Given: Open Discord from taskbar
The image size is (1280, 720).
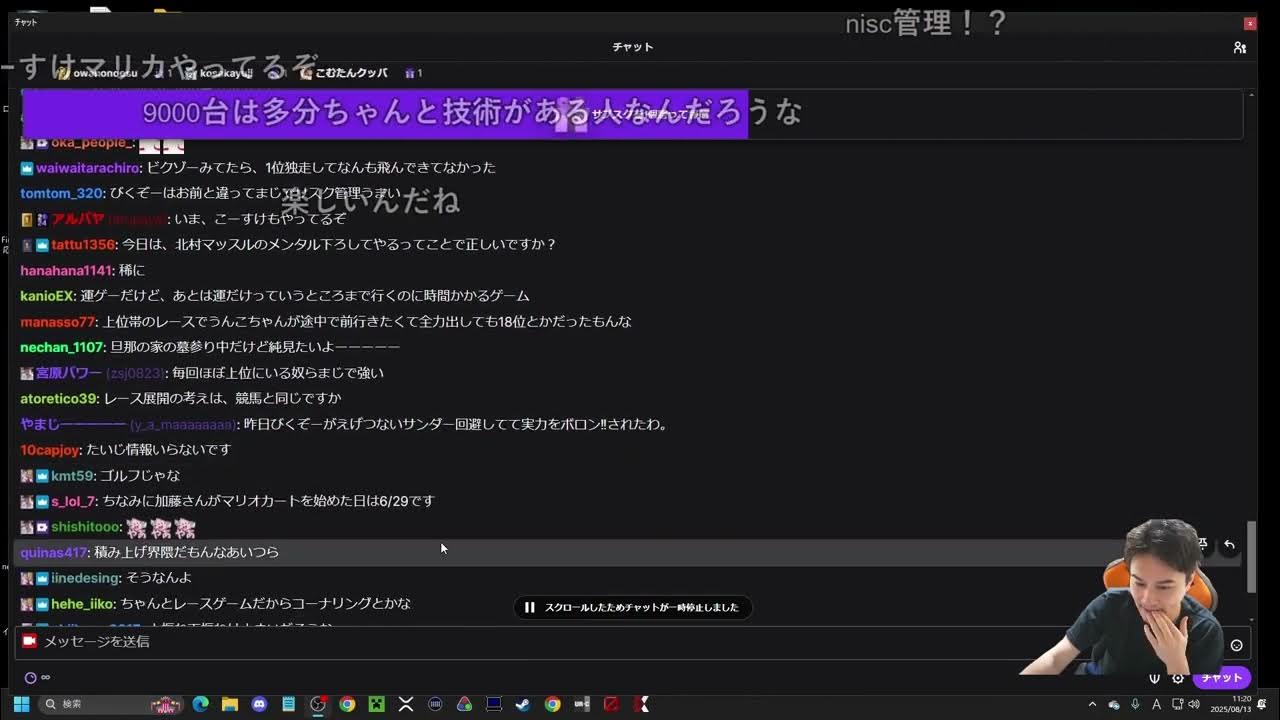Looking at the screenshot, I should (x=259, y=704).
